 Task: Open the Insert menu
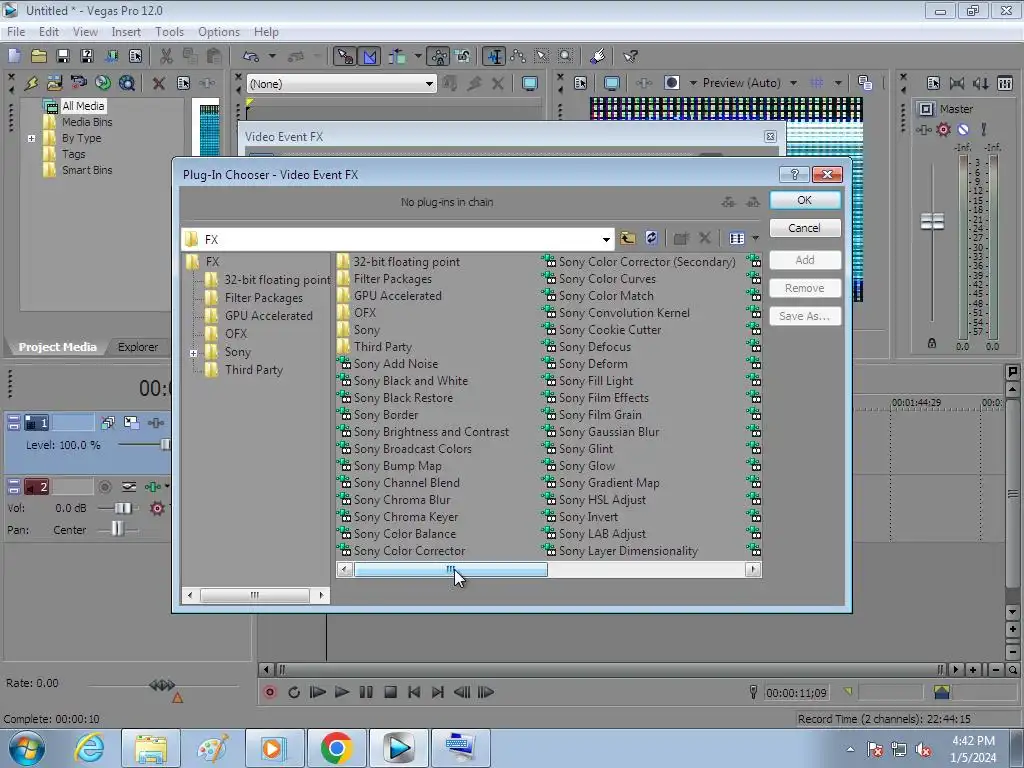coord(126,31)
